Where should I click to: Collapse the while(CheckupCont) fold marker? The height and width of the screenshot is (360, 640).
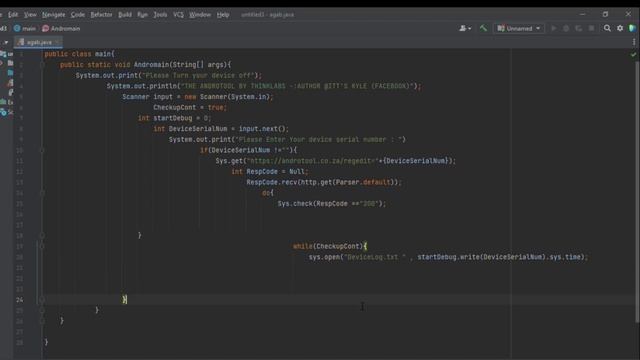[42, 246]
